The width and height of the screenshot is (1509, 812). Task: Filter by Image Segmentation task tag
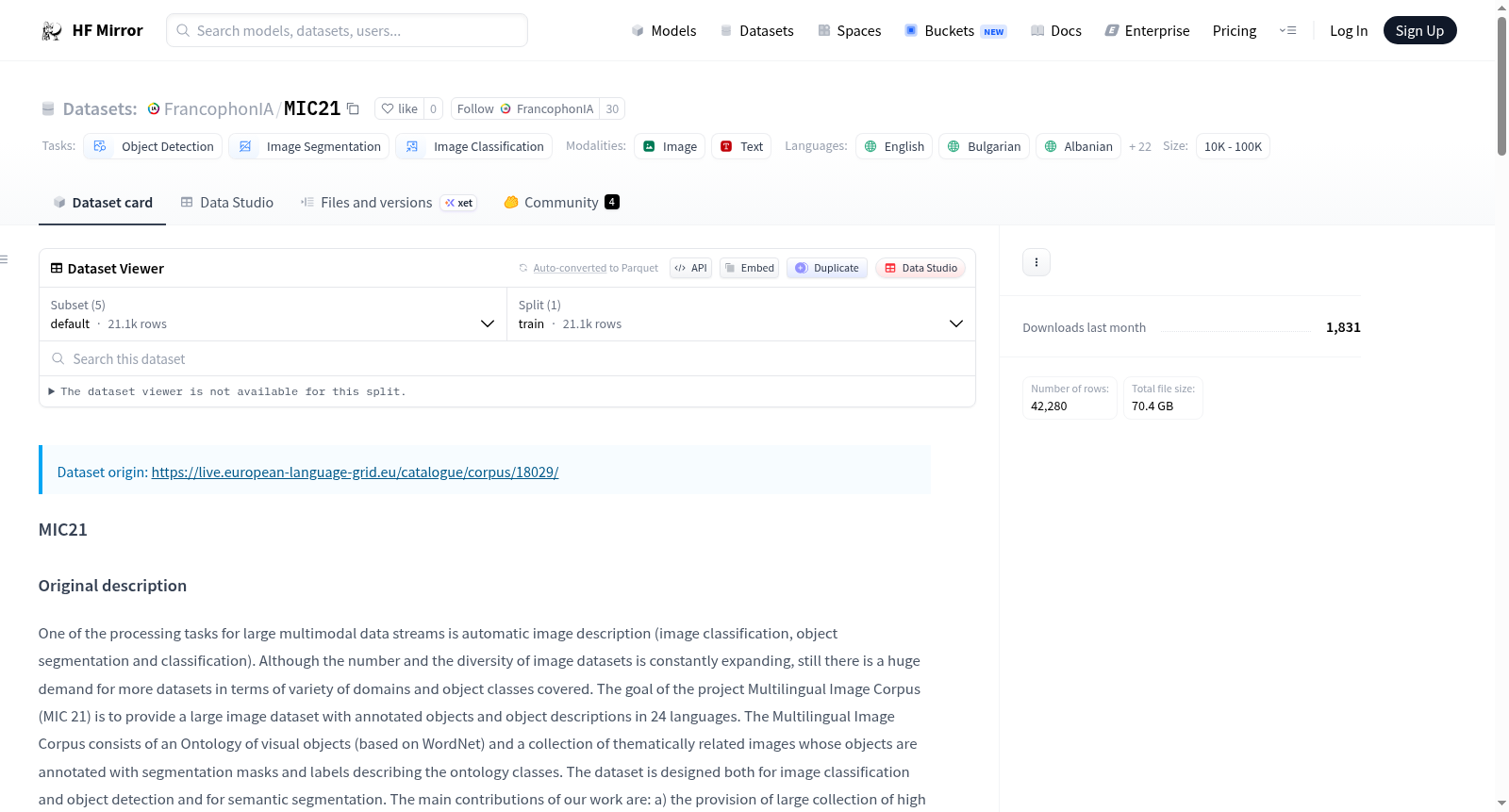coord(309,146)
